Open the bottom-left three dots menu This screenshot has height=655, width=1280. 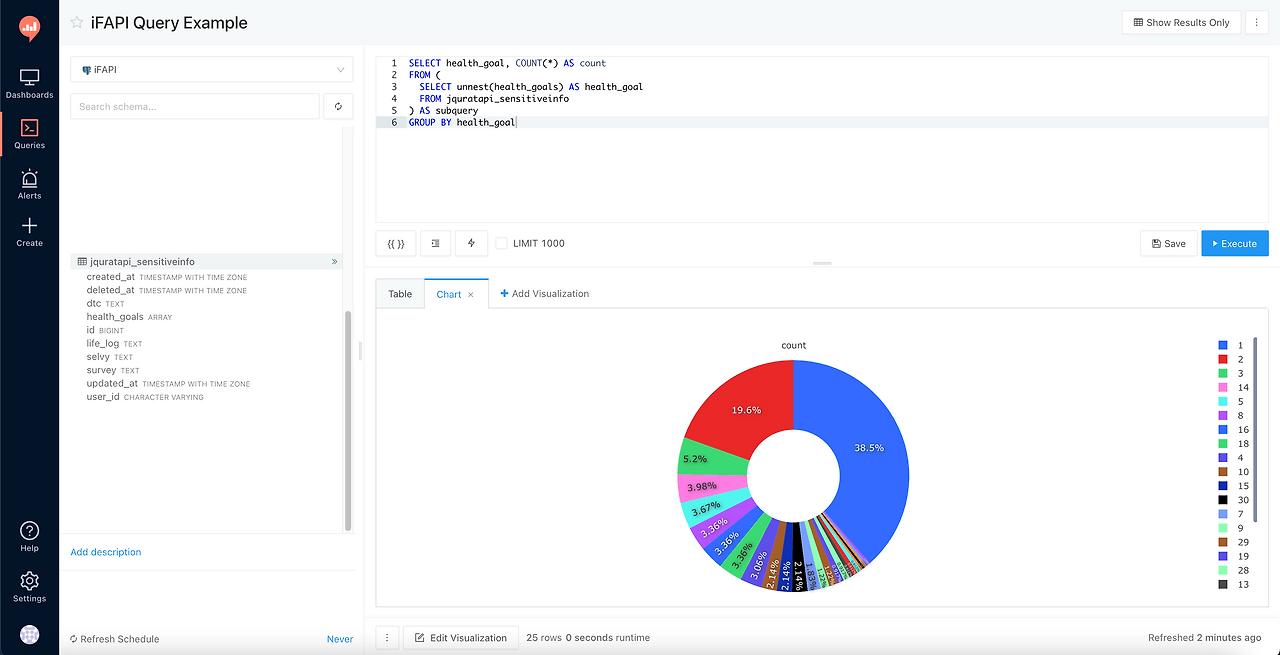tap(387, 638)
